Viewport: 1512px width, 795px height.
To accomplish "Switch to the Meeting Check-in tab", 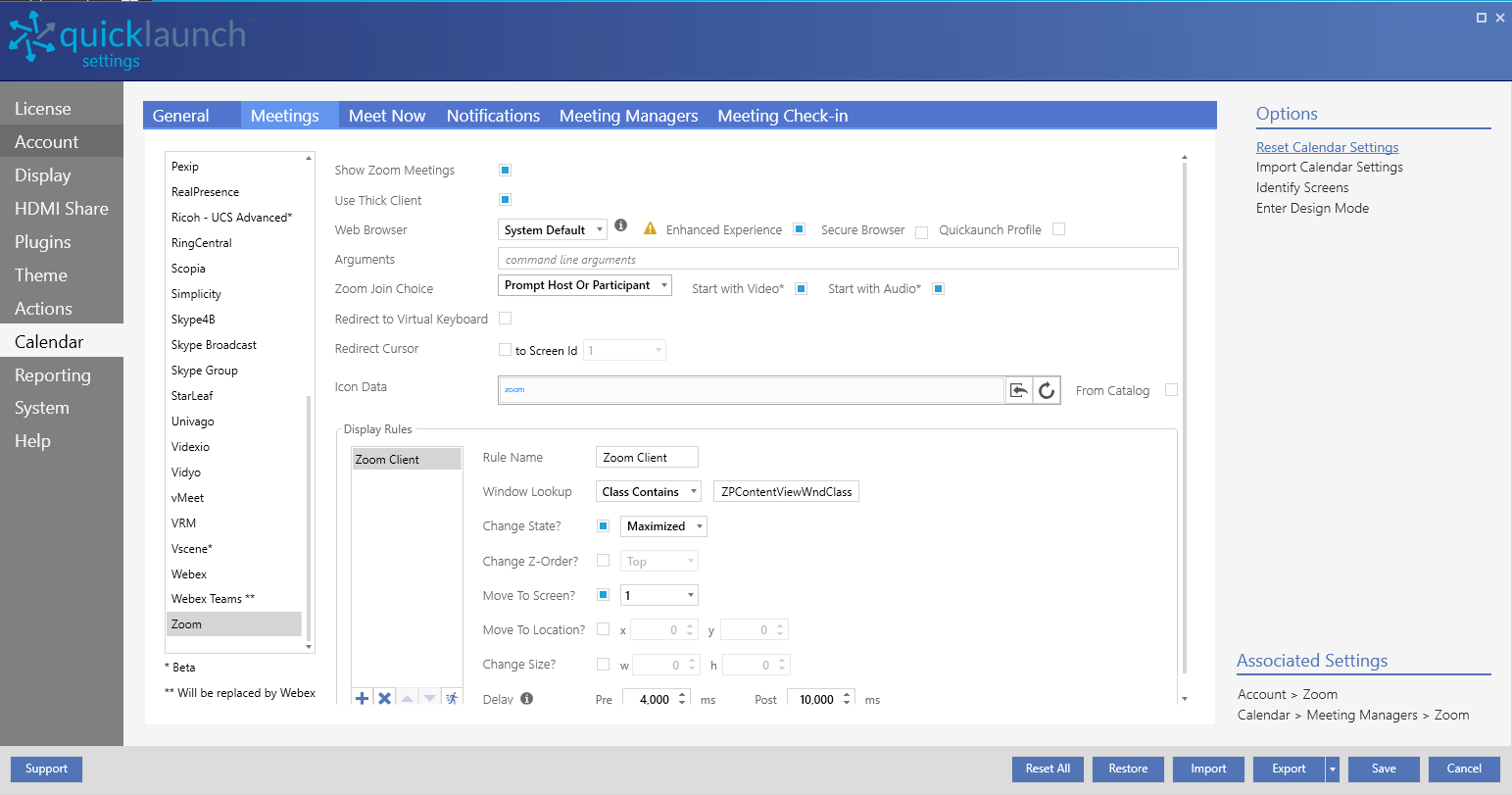I will pos(782,116).
